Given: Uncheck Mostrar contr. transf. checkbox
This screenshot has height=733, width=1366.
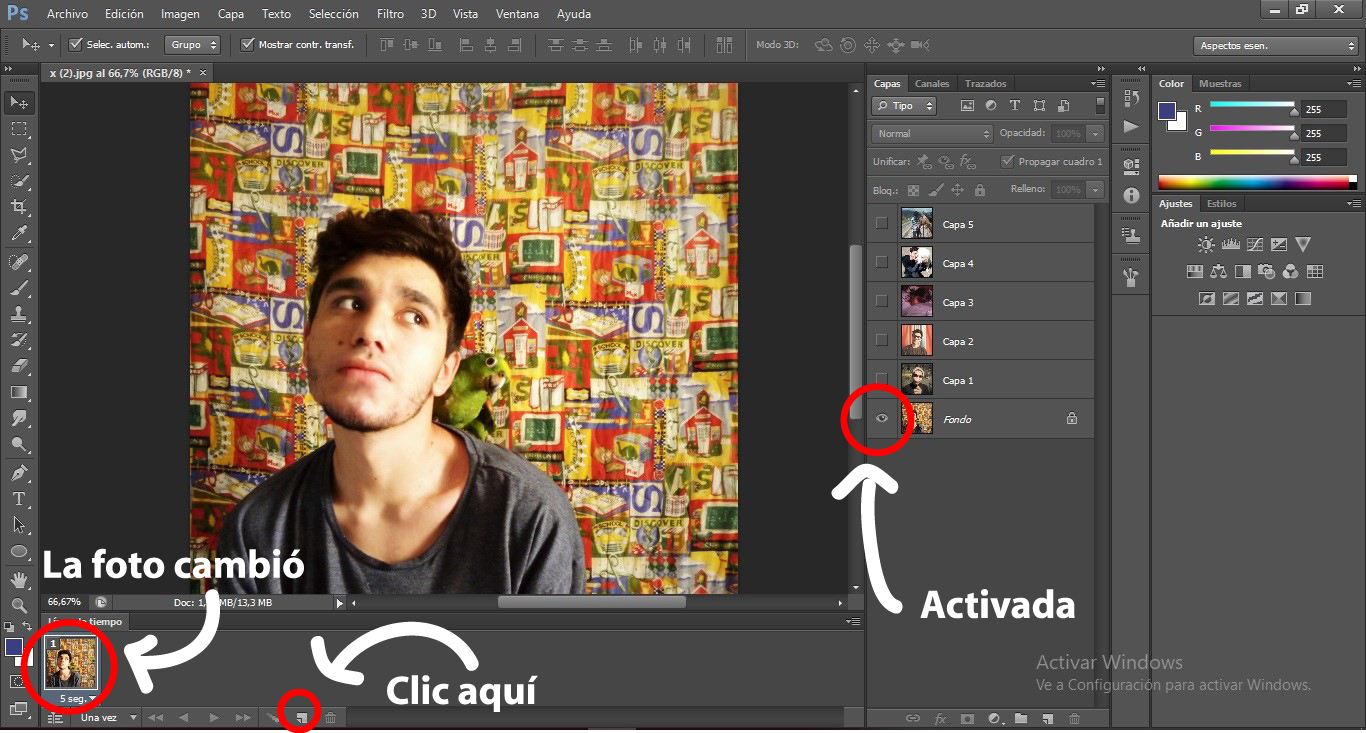Looking at the screenshot, I should [249, 44].
